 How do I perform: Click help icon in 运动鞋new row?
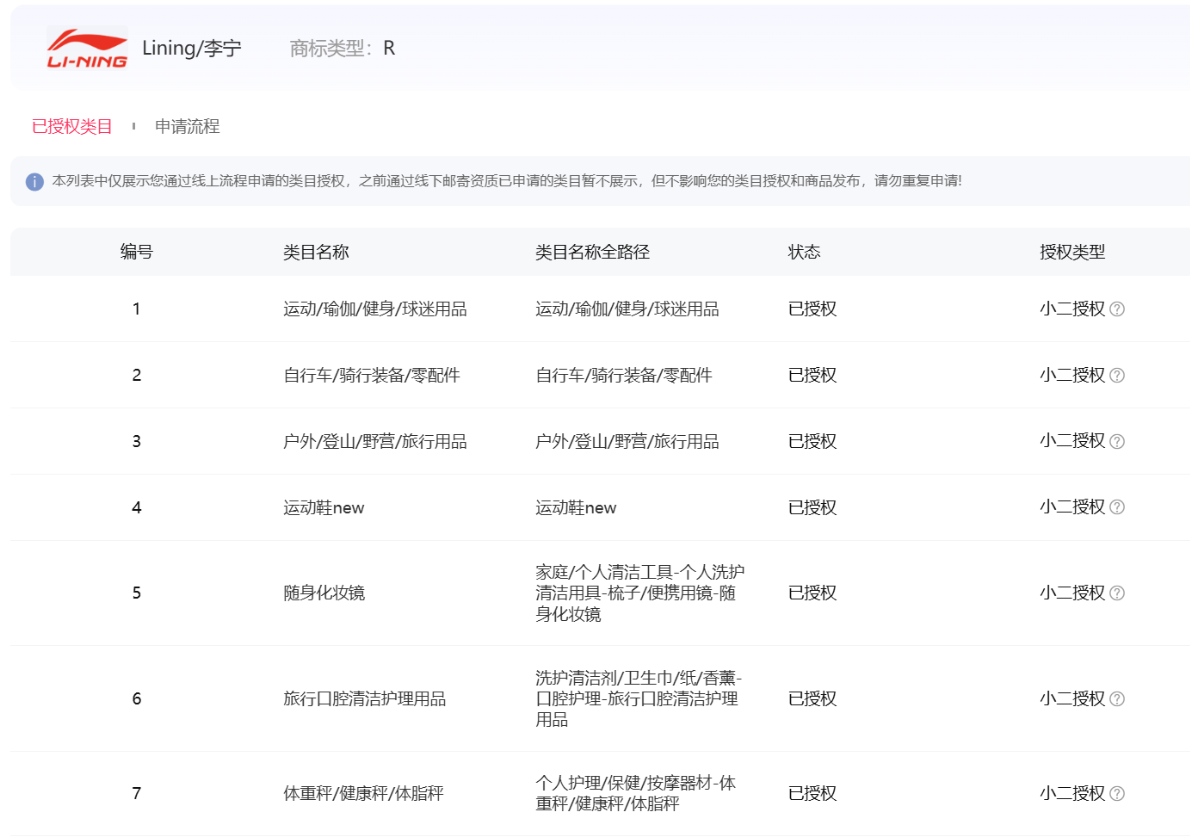coord(1117,508)
